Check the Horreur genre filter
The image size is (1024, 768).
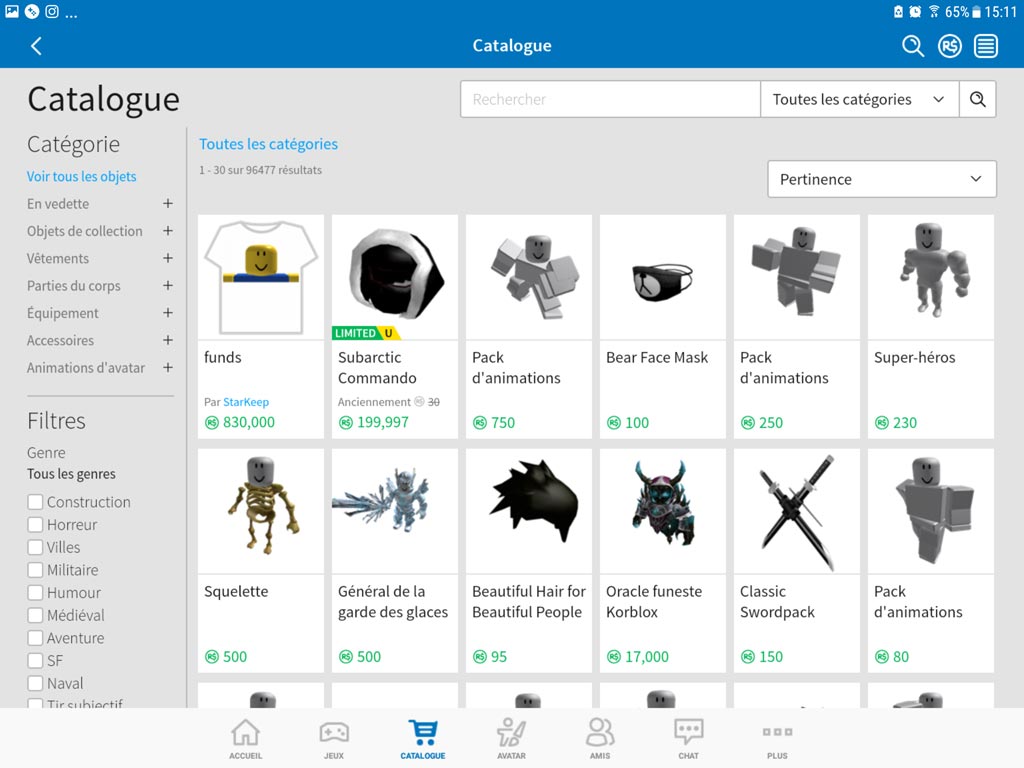[x=35, y=525]
